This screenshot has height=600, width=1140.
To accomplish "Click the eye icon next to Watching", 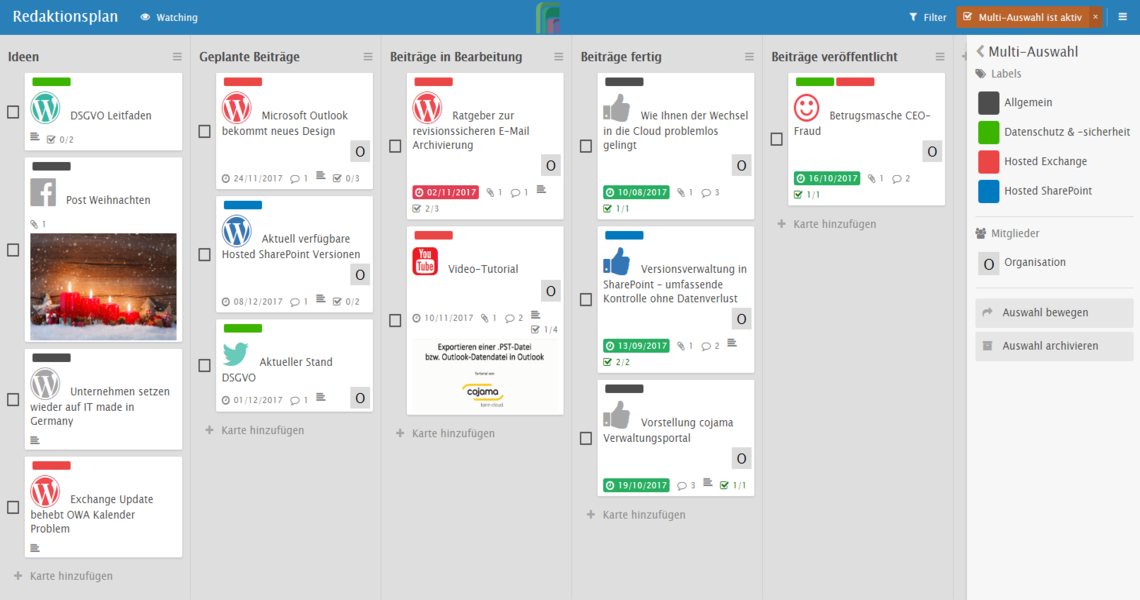I will (x=145, y=17).
